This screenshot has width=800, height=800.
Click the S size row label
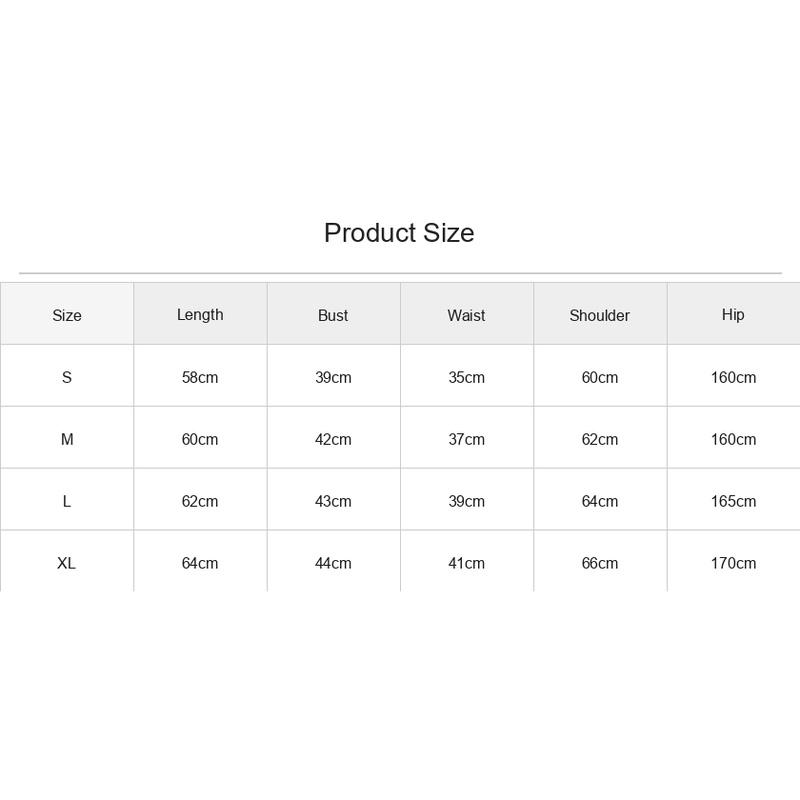tap(67, 377)
